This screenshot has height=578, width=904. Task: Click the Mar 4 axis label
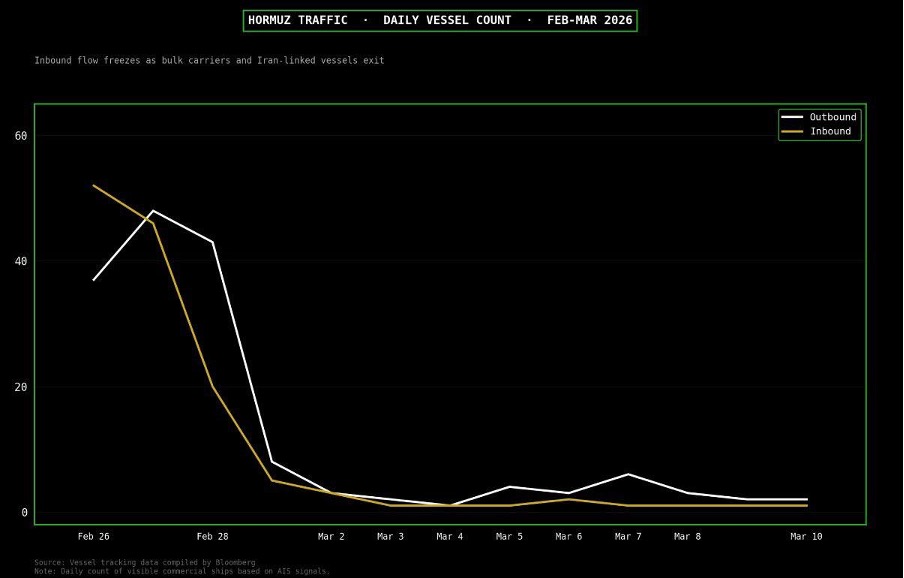[450, 536]
